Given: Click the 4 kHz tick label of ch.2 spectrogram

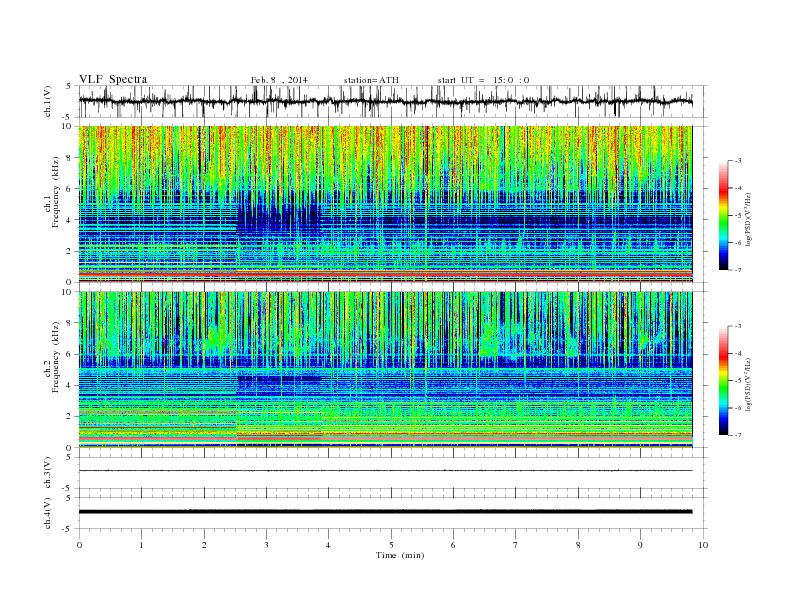Looking at the screenshot, I should (x=69, y=385).
